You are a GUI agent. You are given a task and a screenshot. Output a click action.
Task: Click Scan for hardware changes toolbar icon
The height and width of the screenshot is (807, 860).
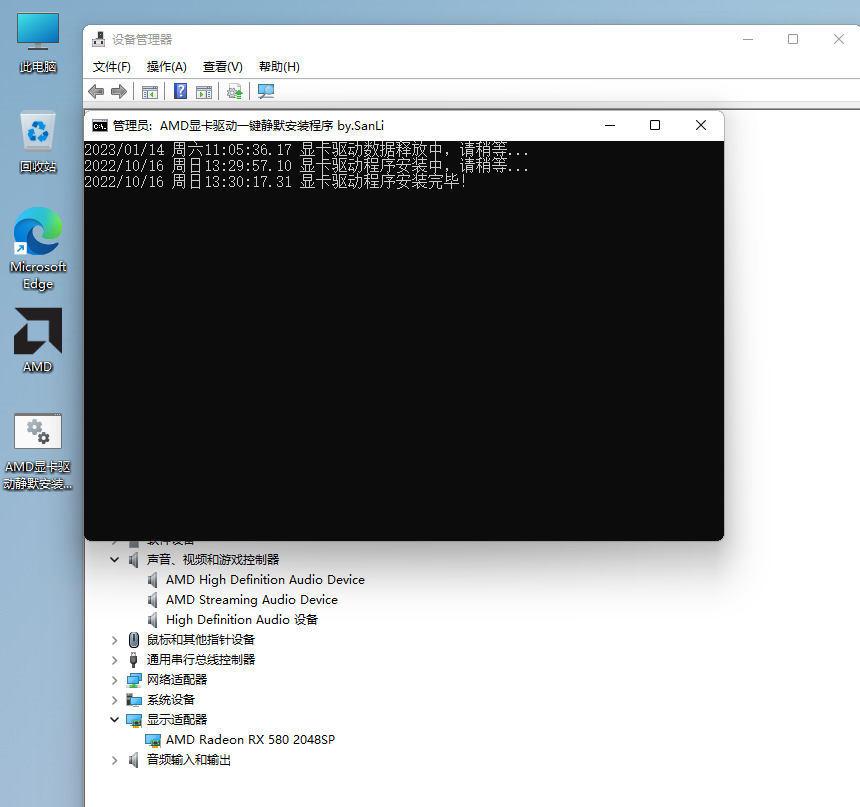pyautogui.click(x=234, y=91)
